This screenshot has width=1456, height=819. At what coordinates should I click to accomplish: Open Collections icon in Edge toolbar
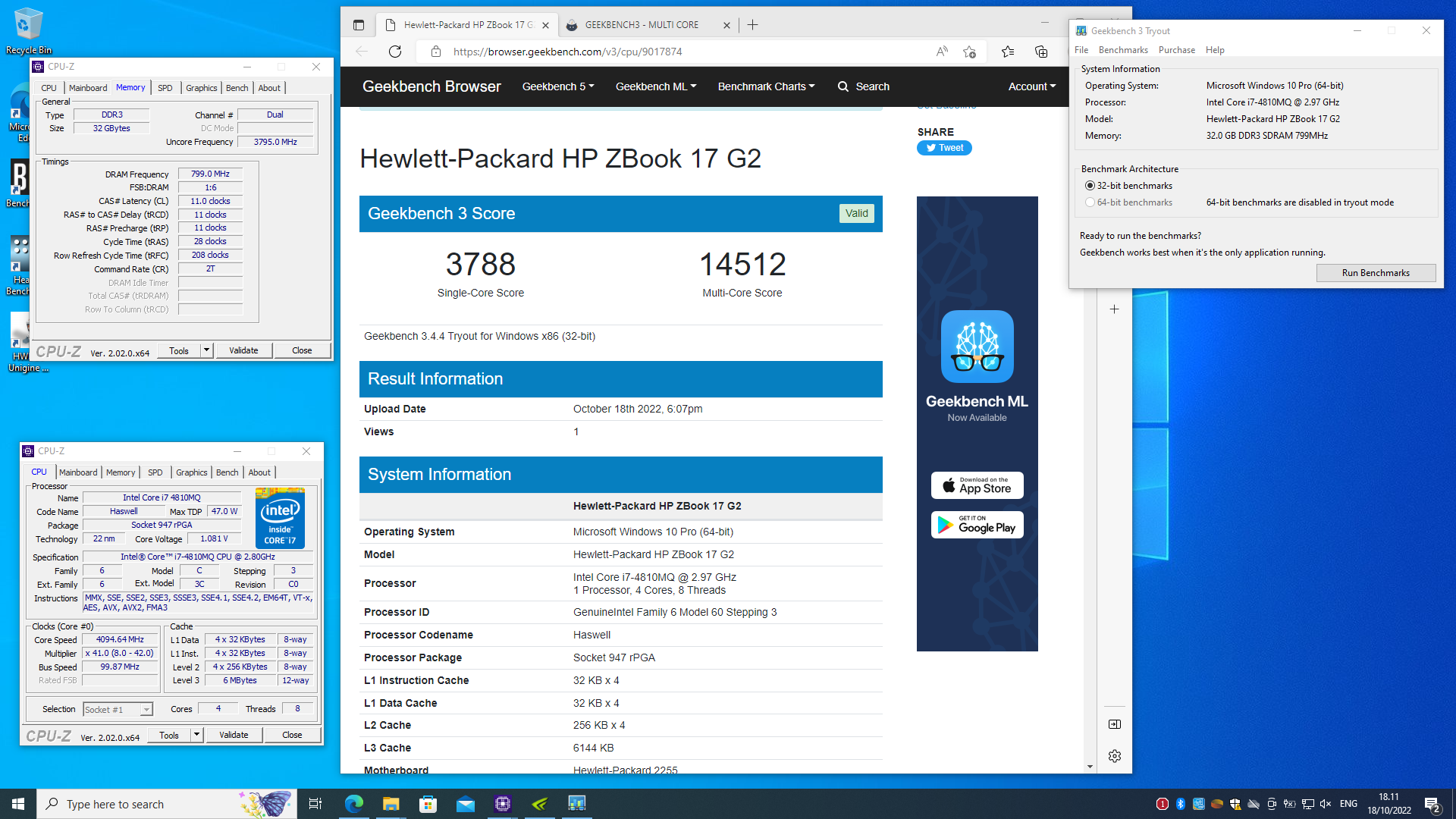[x=1041, y=52]
